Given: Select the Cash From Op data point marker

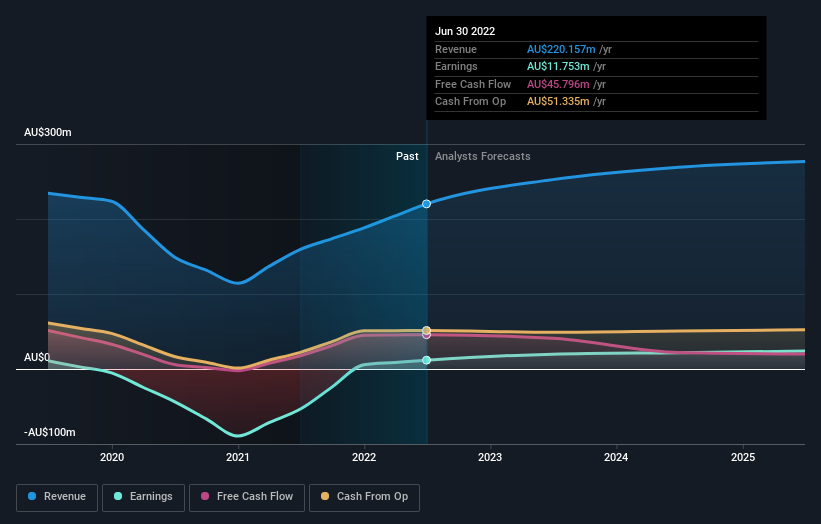Looking at the screenshot, I should 427,330.
